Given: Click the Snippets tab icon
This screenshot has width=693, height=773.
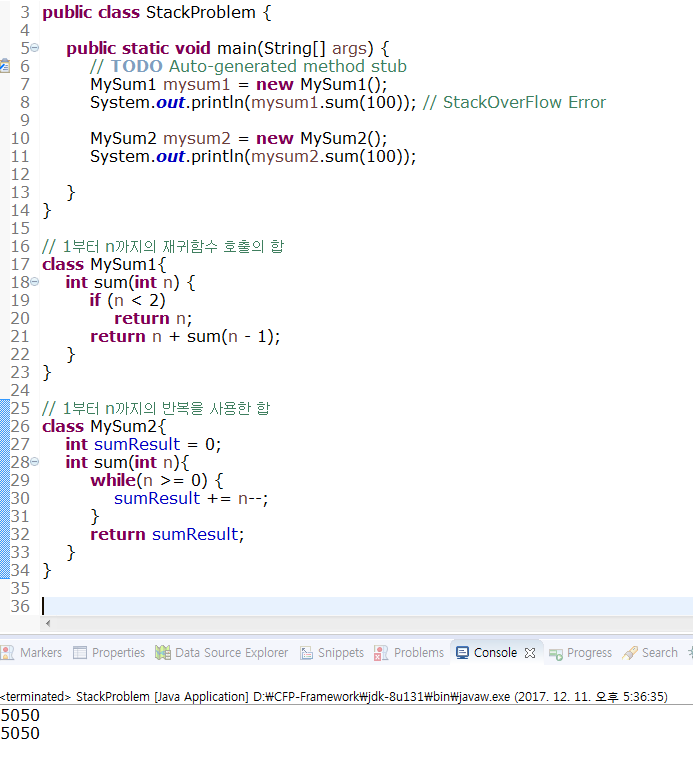Looking at the screenshot, I should (x=307, y=653).
